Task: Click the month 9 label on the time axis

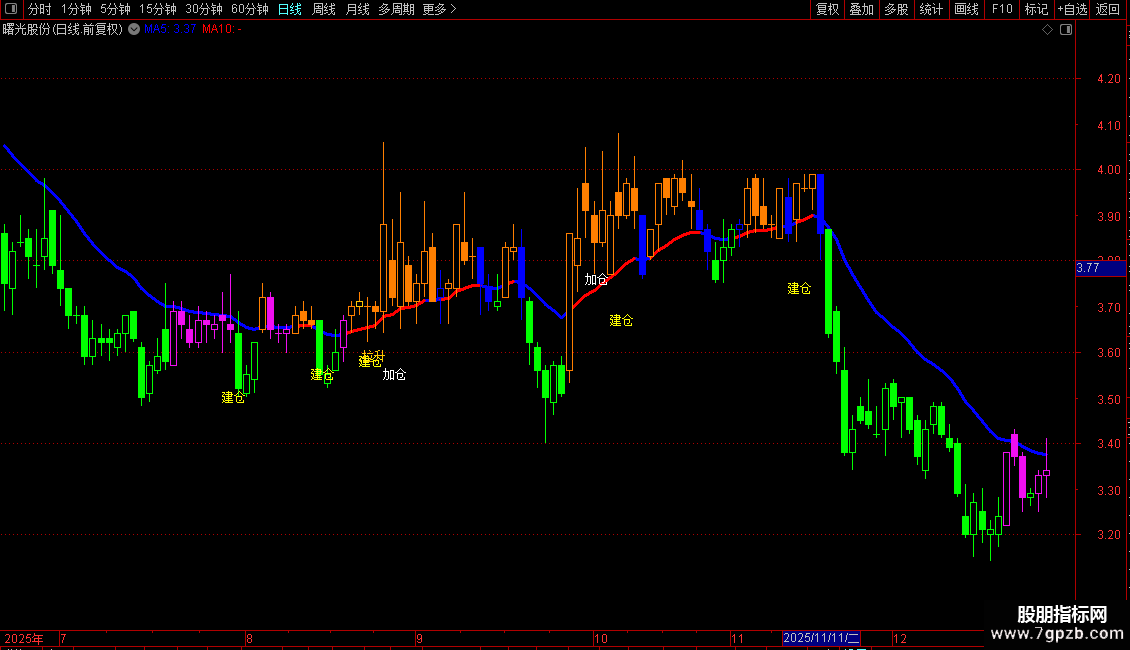Action: (419, 638)
